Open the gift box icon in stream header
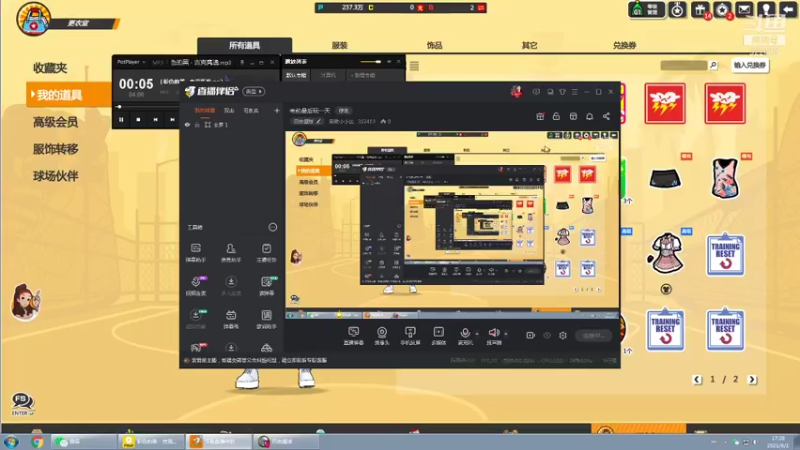Image resolution: width=800 pixels, height=450 pixels. (x=540, y=116)
